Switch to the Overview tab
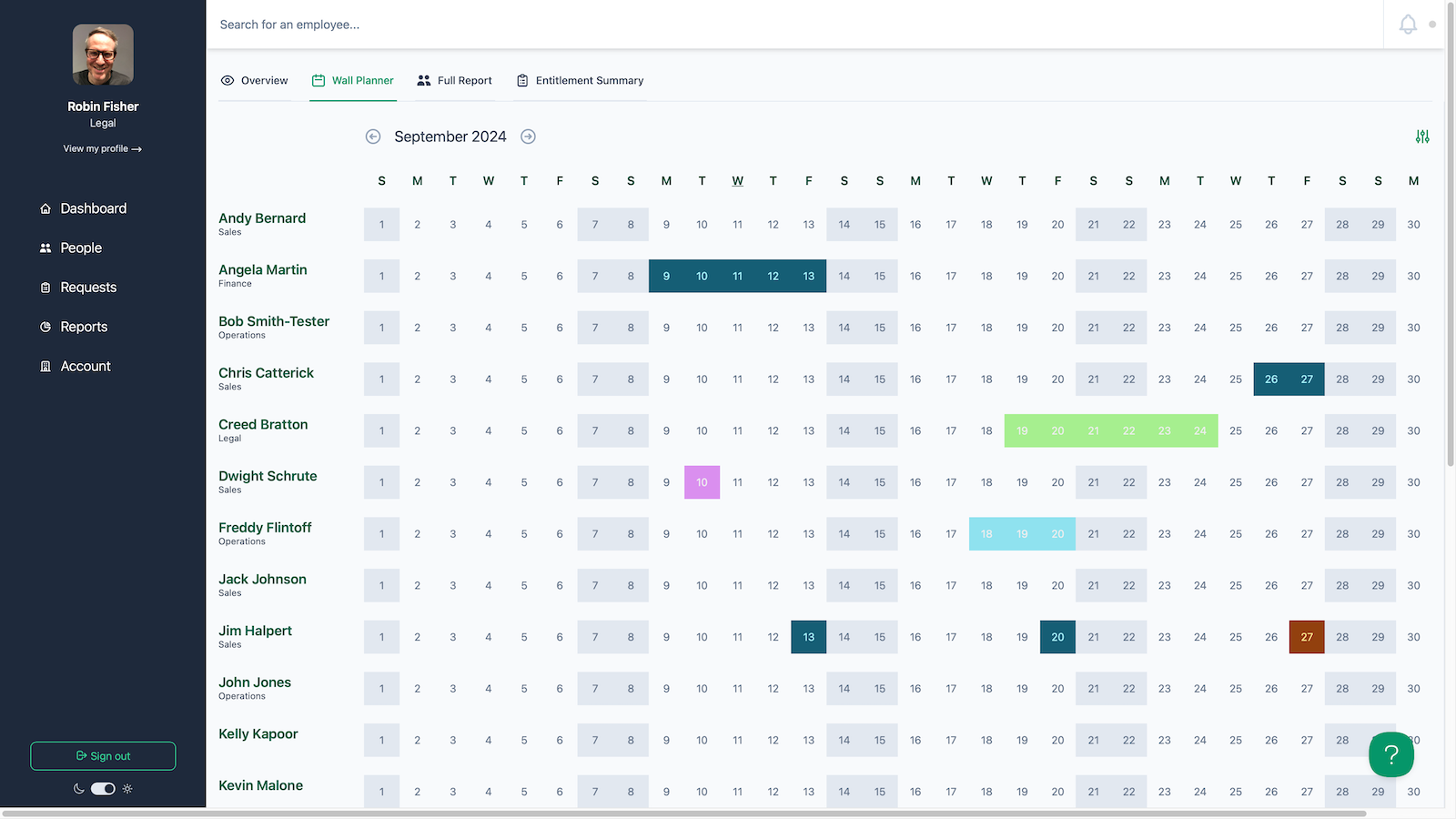 (x=255, y=81)
